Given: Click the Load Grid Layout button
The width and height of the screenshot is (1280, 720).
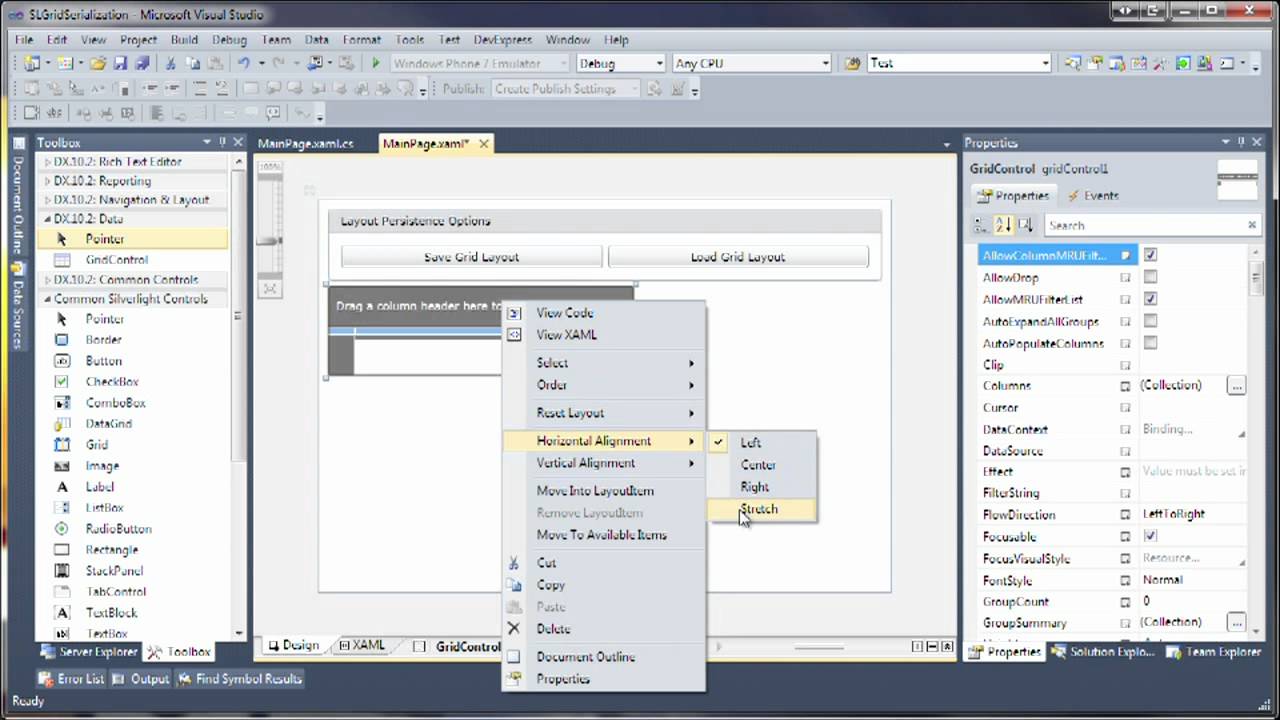Looking at the screenshot, I should pyautogui.click(x=738, y=257).
